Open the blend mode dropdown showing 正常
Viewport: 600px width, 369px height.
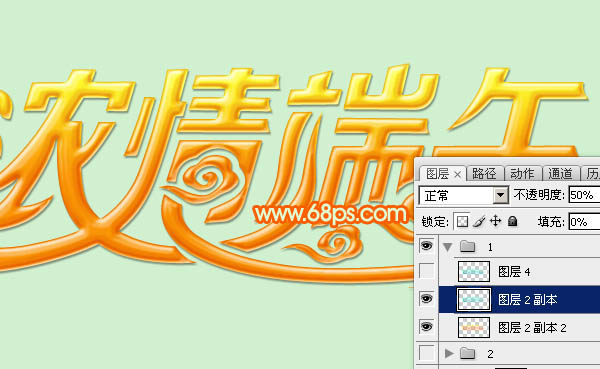tap(464, 196)
